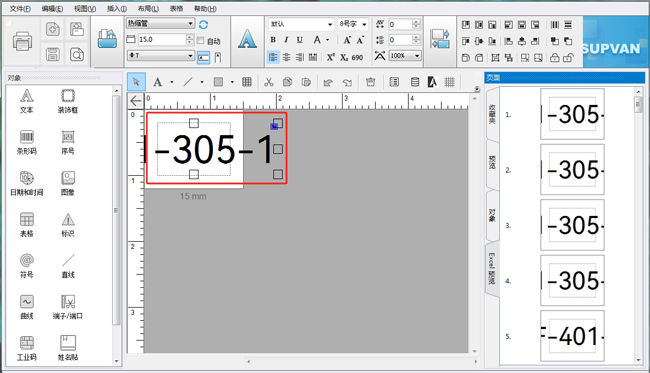The height and width of the screenshot is (373, 650).
Task: Click the back arrow button above the ruler
Action: point(136,101)
